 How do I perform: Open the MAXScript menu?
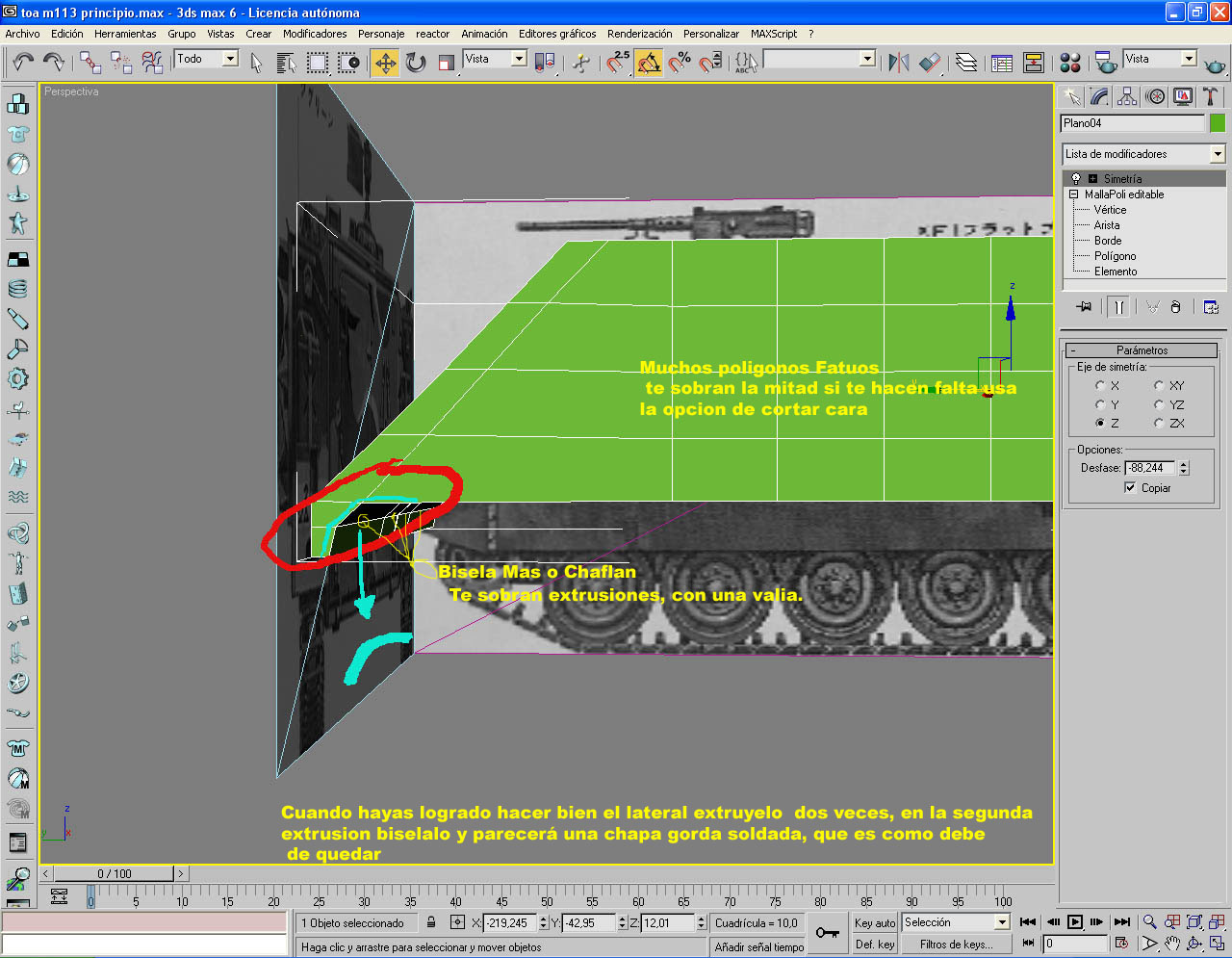(774, 34)
